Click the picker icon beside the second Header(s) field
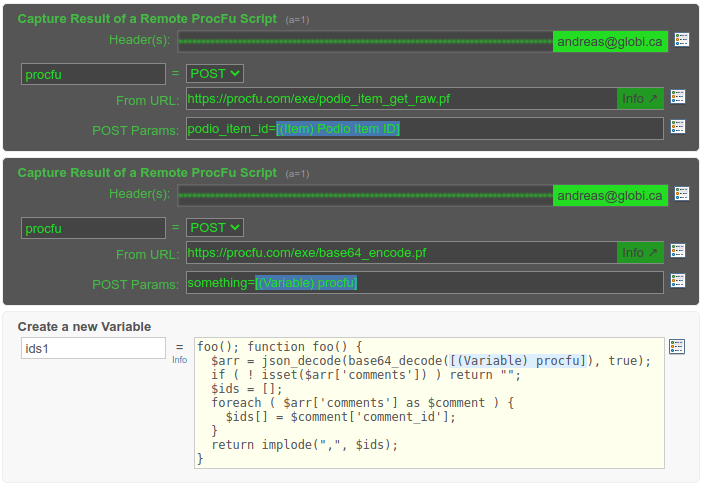Viewport: 704px width, 486px height. (x=682, y=194)
